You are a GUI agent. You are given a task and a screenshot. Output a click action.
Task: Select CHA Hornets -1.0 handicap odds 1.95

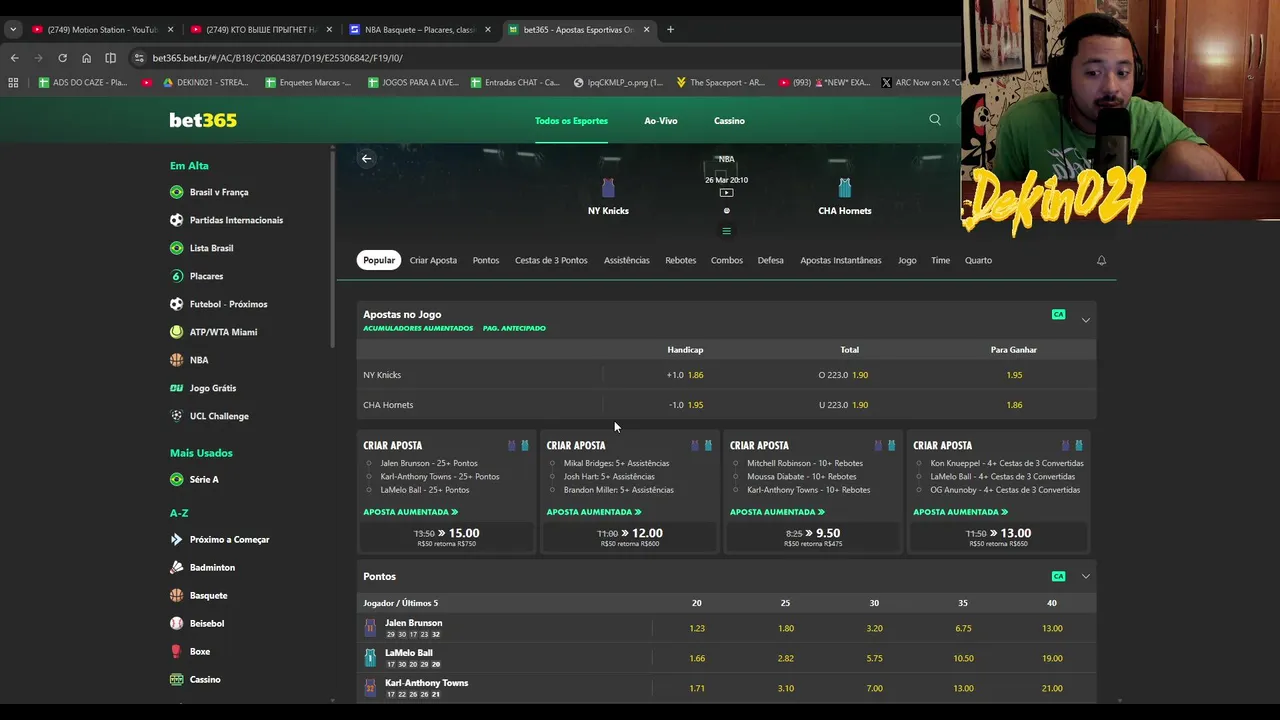(685, 405)
